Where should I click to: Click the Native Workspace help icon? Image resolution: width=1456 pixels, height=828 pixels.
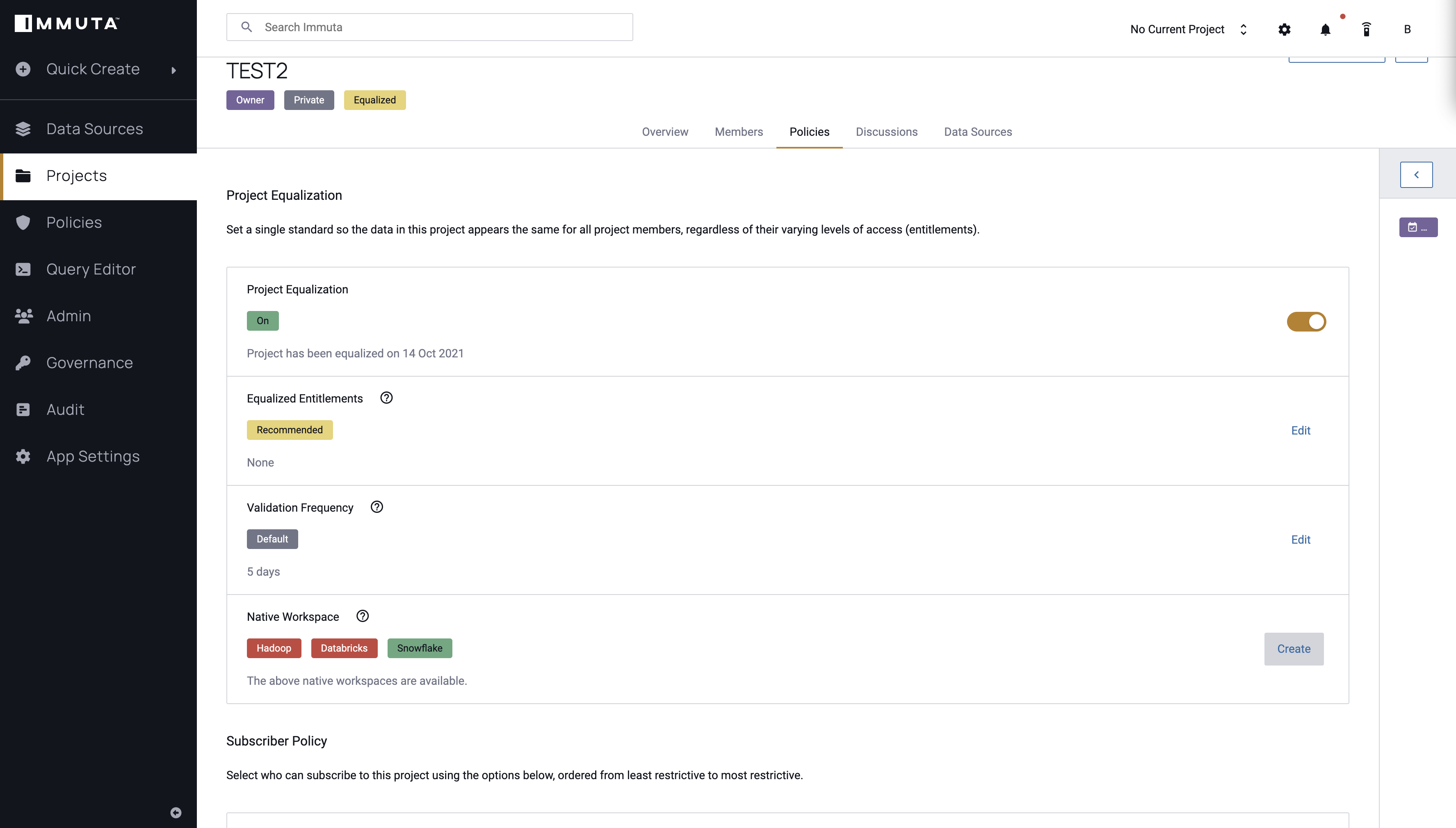pos(362,616)
